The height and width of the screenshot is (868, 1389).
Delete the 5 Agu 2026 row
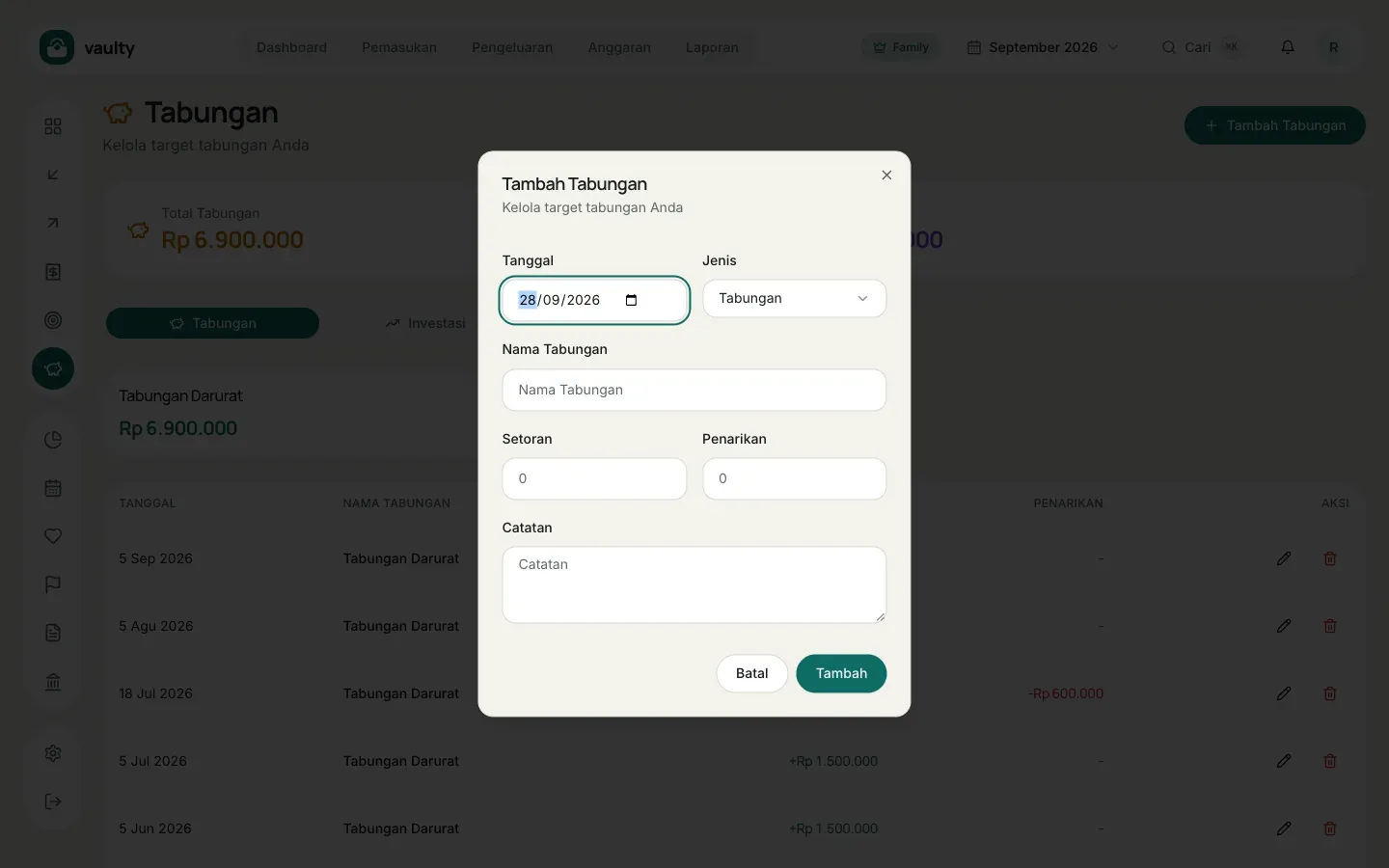coord(1330,626)
